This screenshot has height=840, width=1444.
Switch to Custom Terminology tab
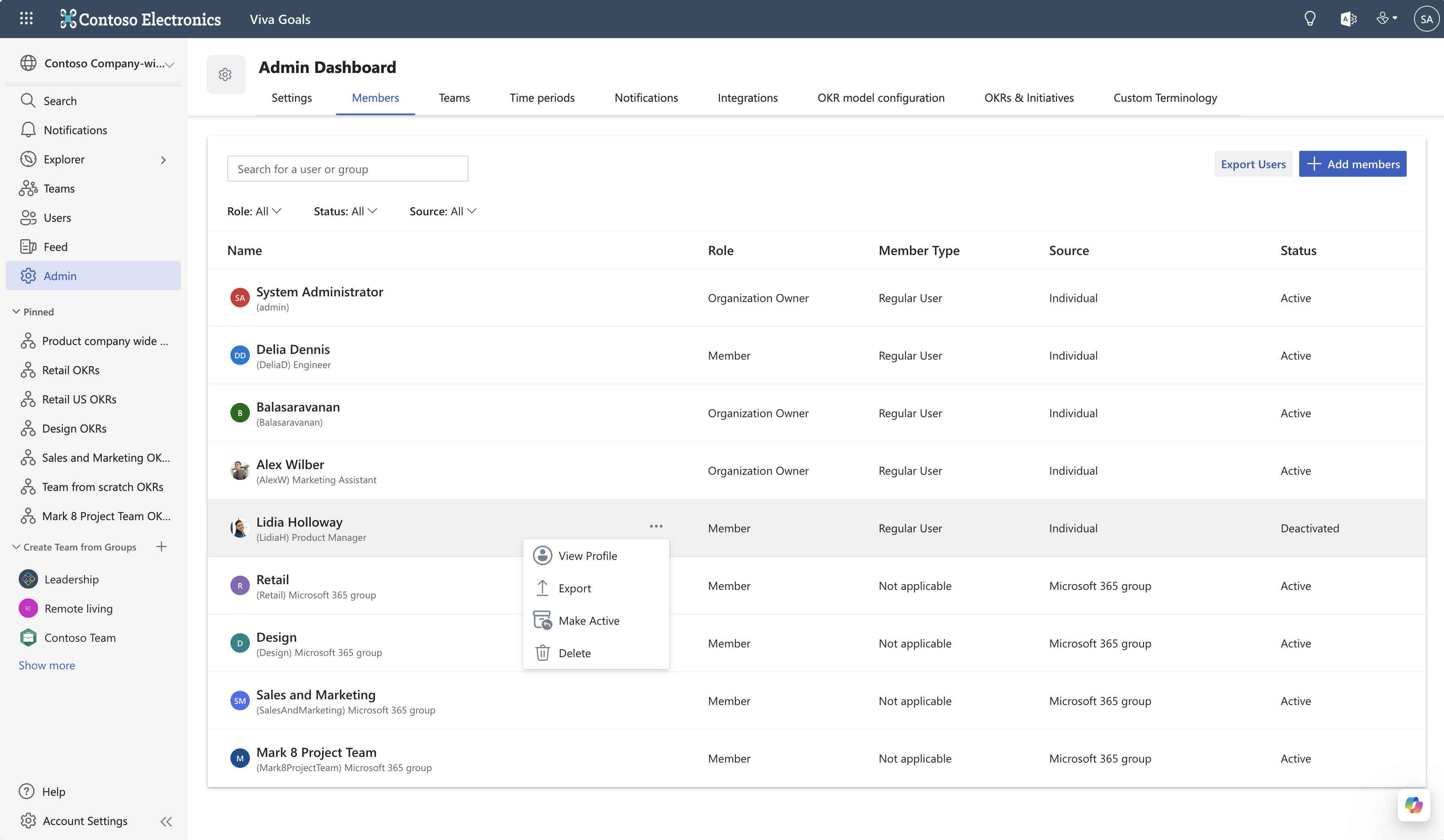1165,98
